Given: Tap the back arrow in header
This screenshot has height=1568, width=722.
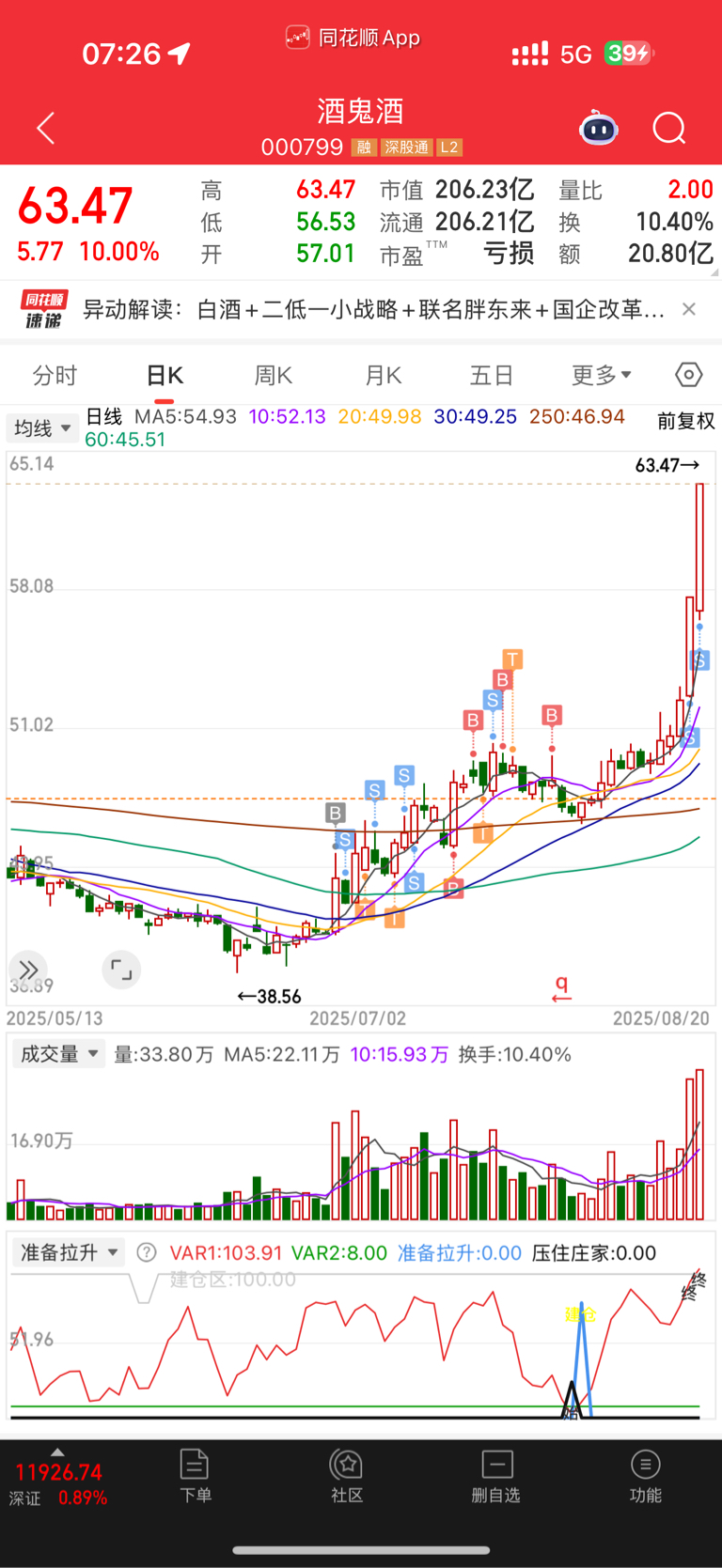Looking at the screenshot, I should (45, 129).
